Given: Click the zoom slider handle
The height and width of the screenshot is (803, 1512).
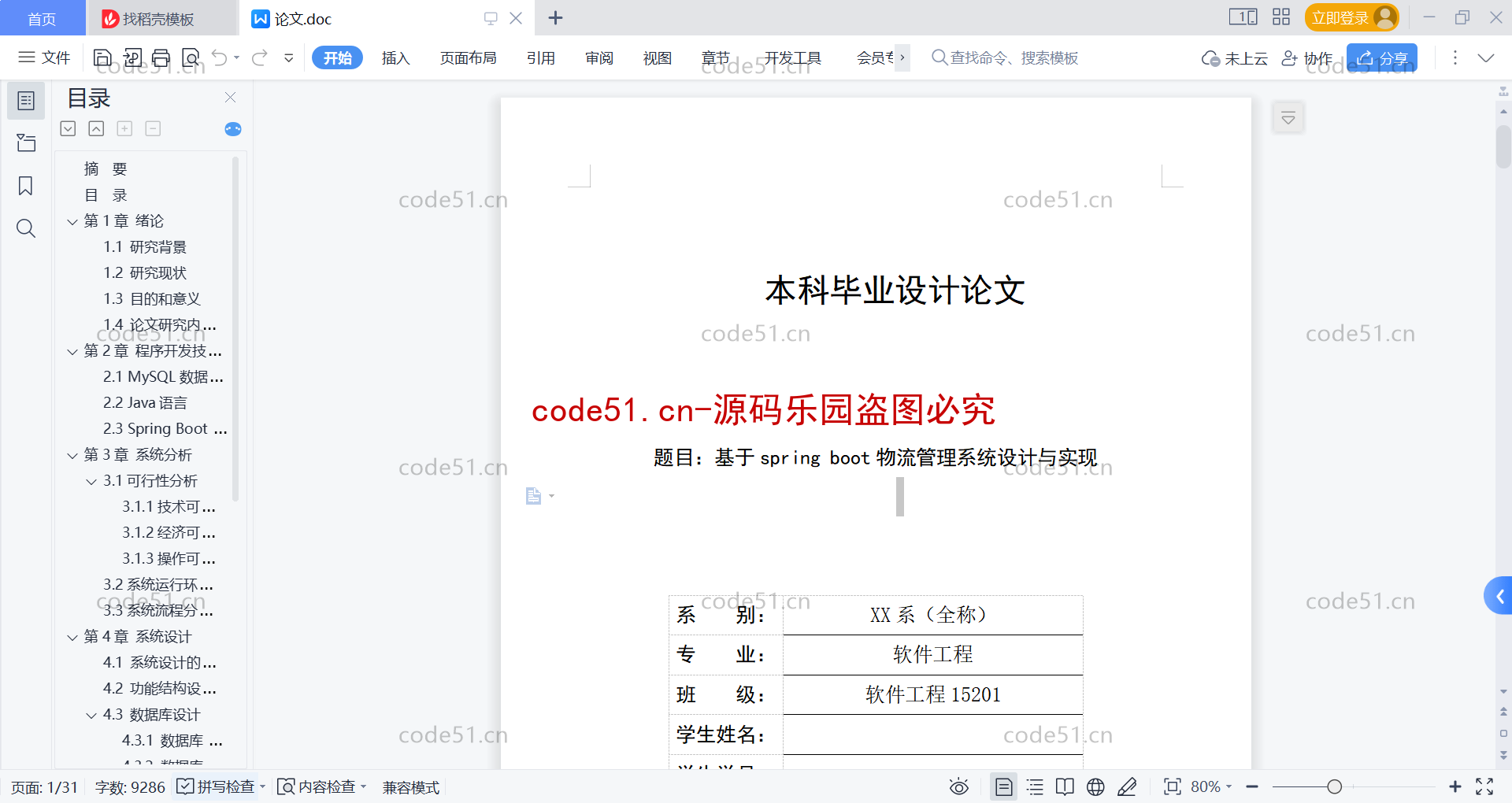Looking at the screenshot, I should (1334, 786).
